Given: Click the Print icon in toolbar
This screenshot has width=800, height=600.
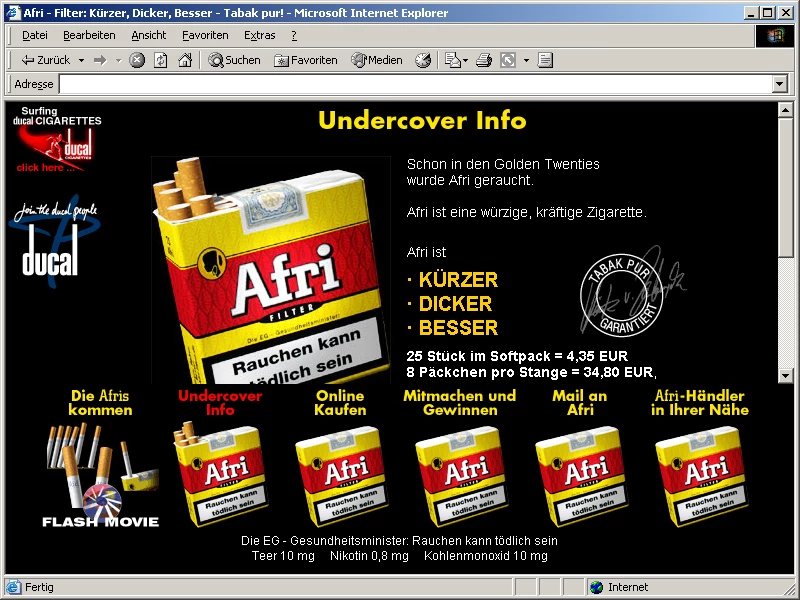Looking at the screenshot, I should [484, 60].
